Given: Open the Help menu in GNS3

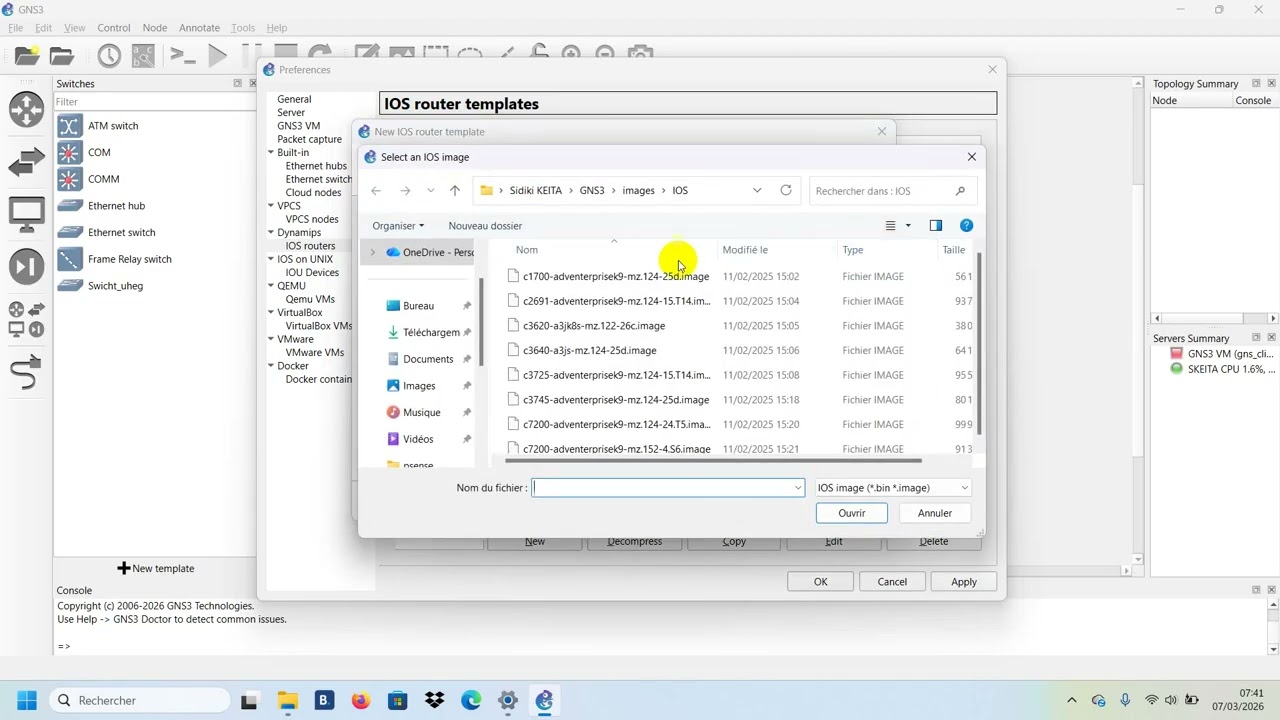Looking at the screenshot, I should pos(277,28).
